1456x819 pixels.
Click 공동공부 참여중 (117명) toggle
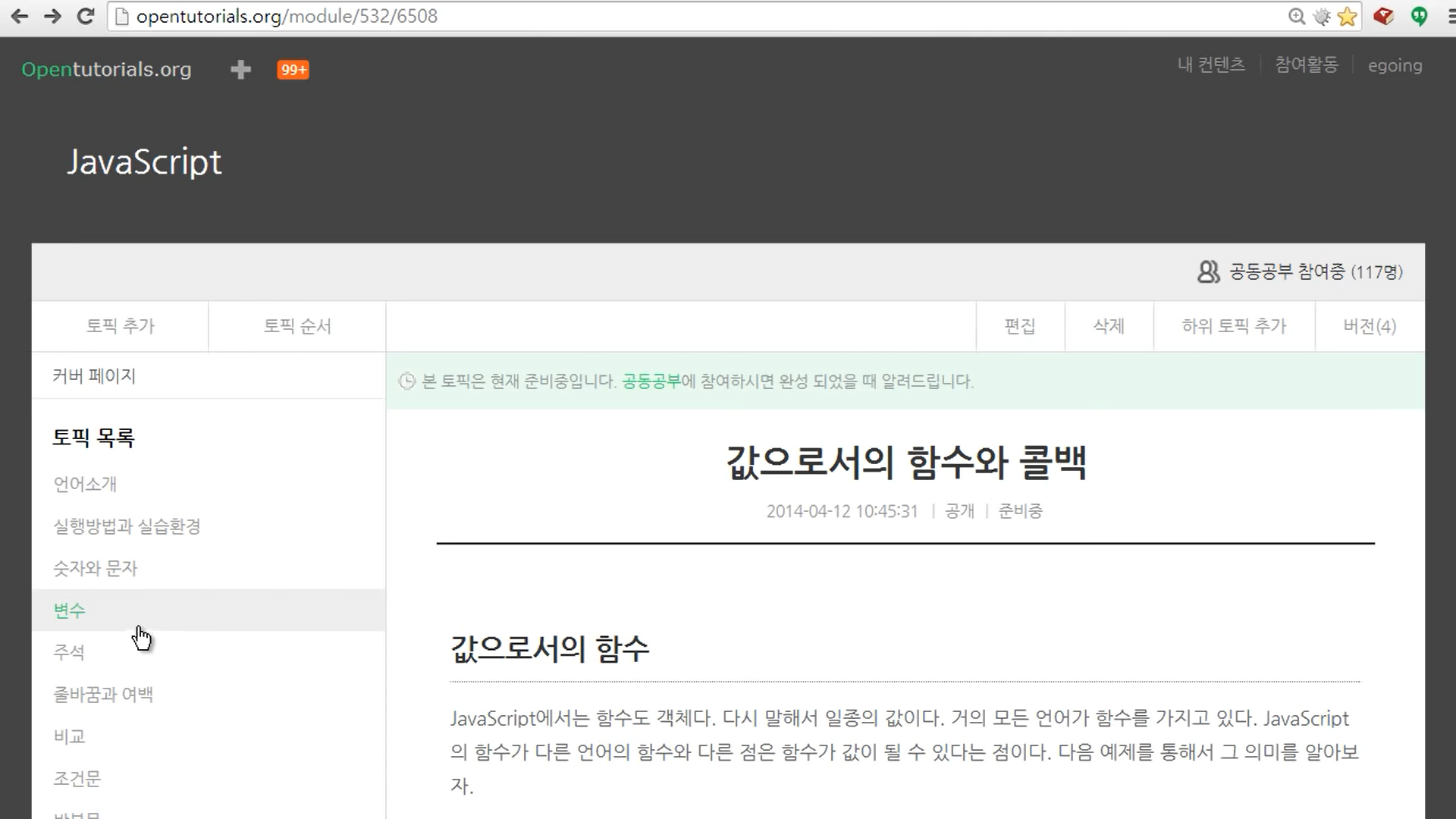(1300, 271)
